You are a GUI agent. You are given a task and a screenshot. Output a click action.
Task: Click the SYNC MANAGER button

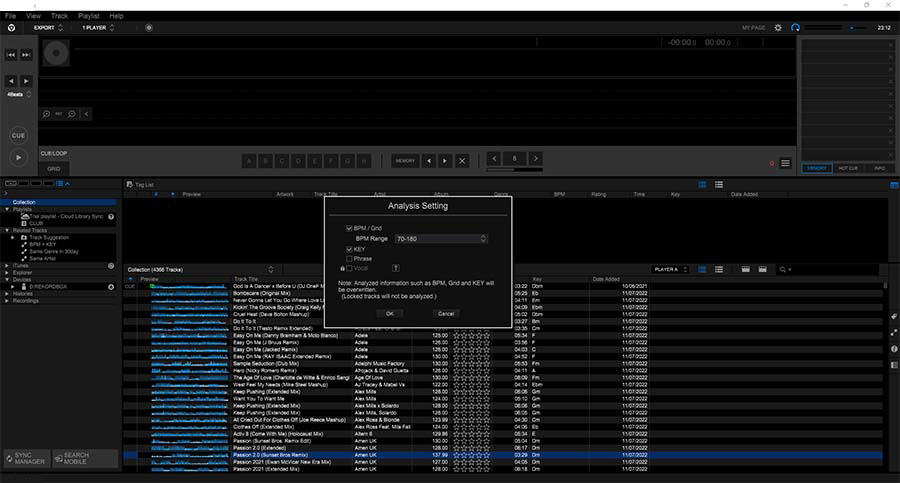(x=27, y=458)
